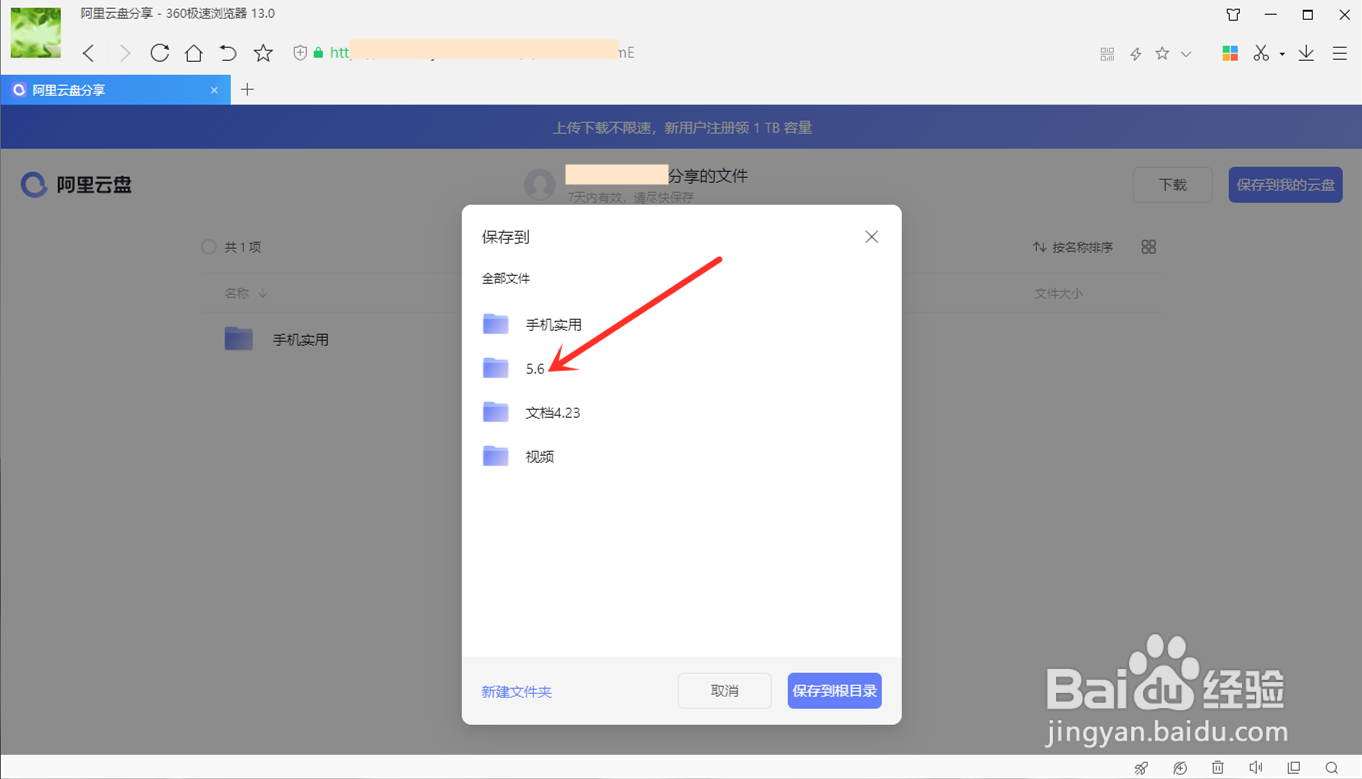Toggle the select-all circle next to 共1项
Viewport: 1362px width, 779px height.
(208, 247)
